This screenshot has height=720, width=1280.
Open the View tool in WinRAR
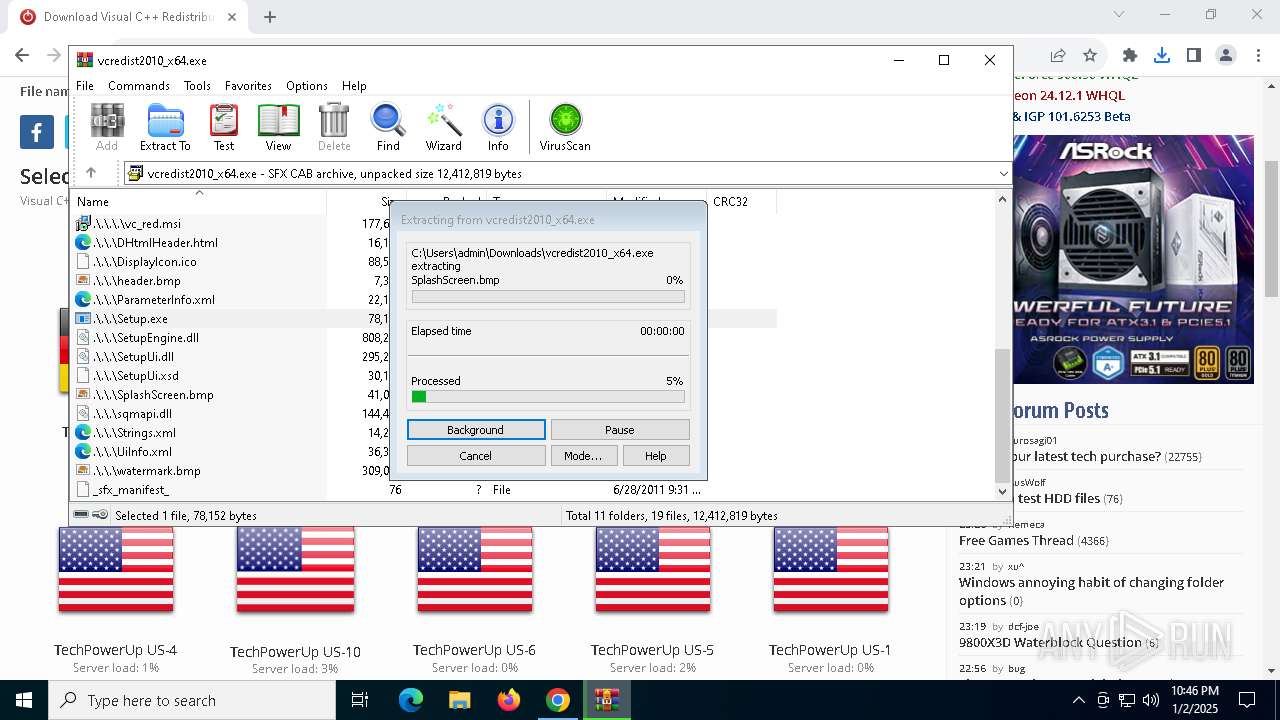tap(278, 127)
